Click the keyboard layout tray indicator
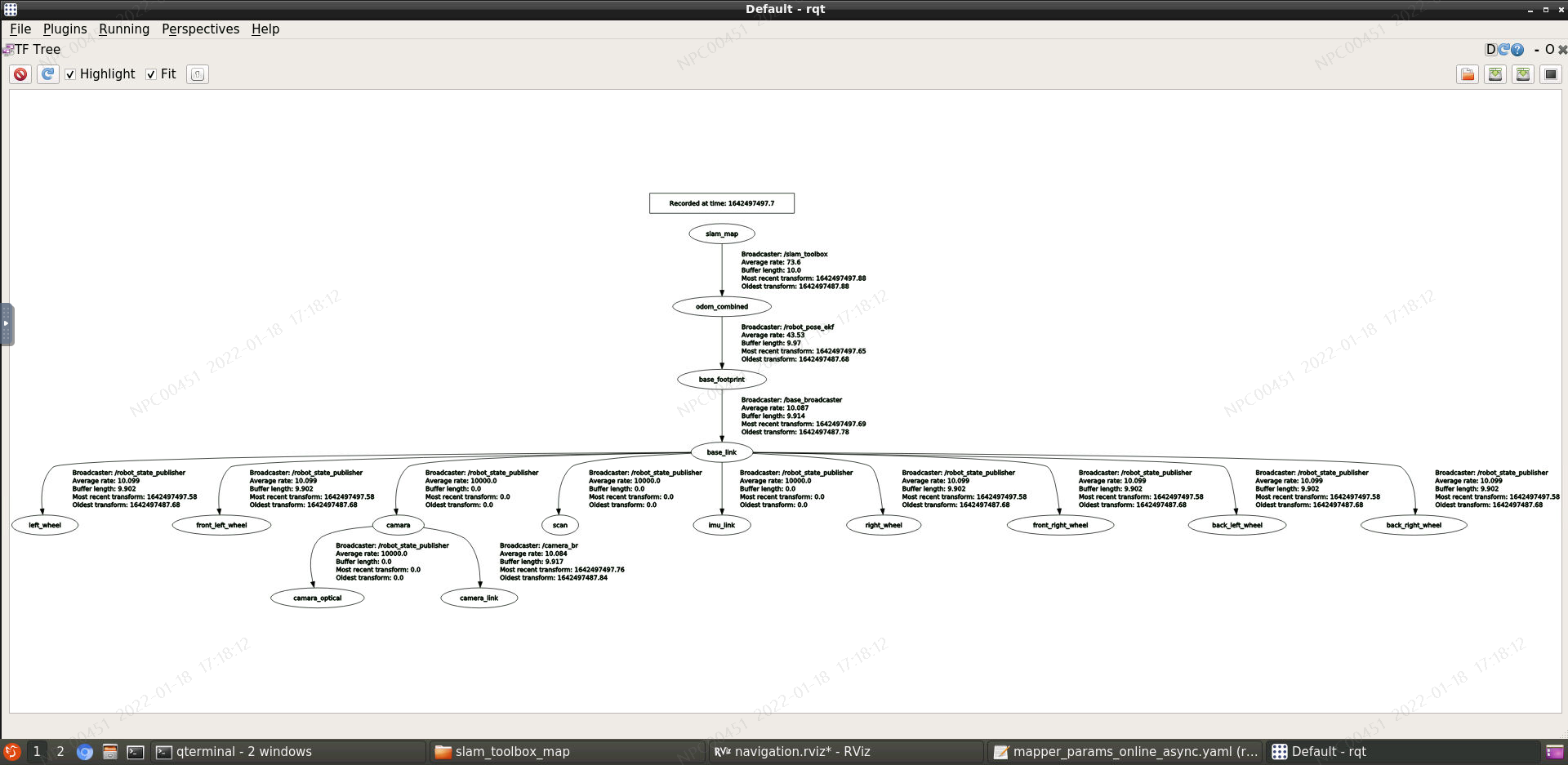 1557,751
